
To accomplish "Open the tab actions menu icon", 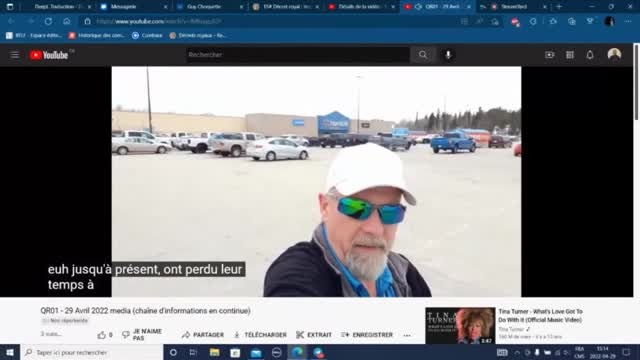I will coord(10,7).
